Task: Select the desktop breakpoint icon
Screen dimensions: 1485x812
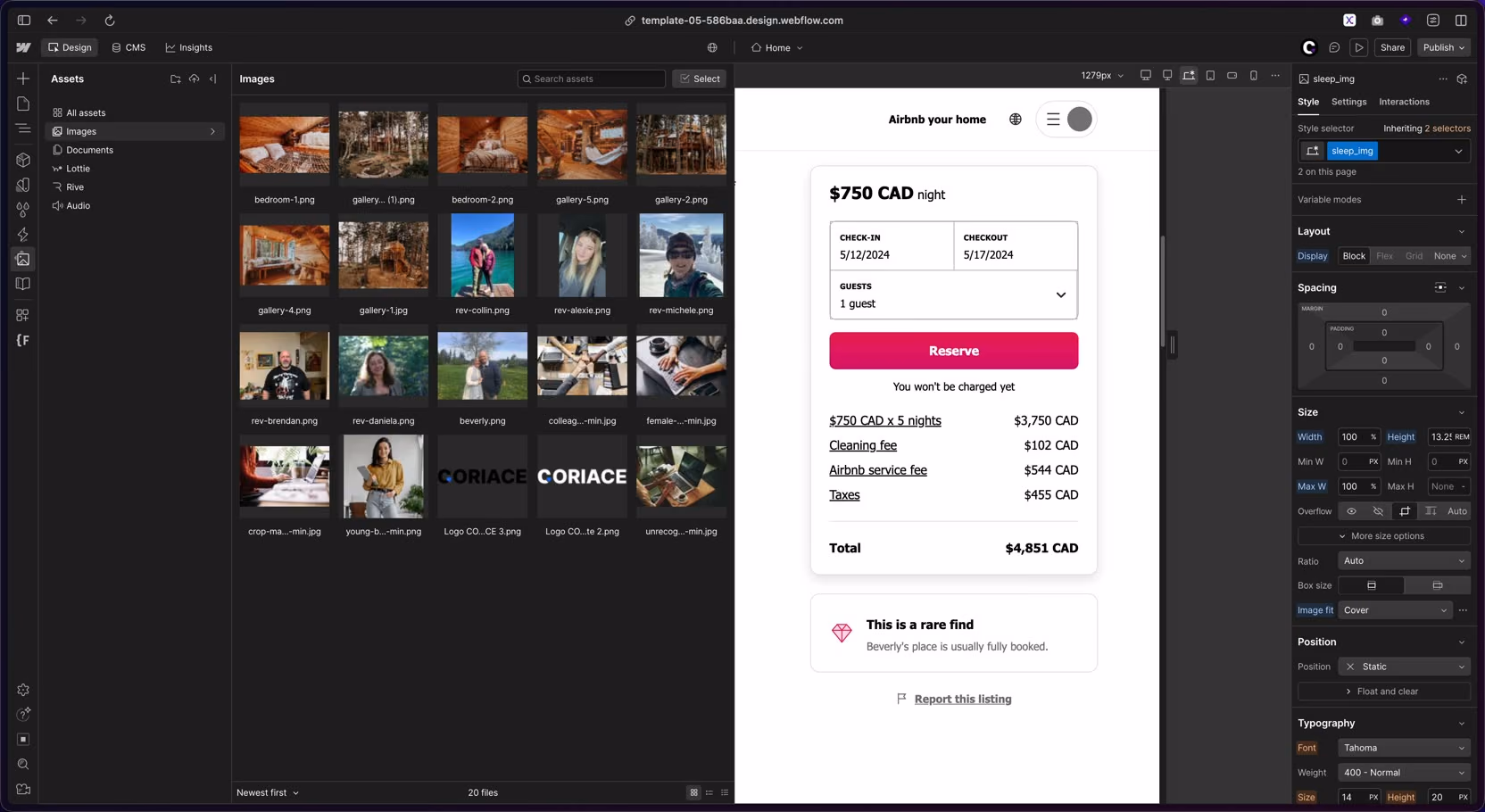Action: click(x=1167, y=76)
